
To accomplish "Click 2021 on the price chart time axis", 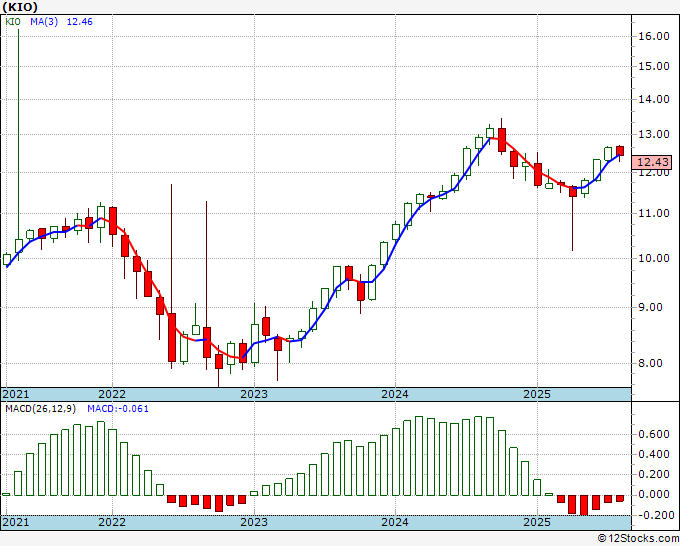I will point(16,394).
